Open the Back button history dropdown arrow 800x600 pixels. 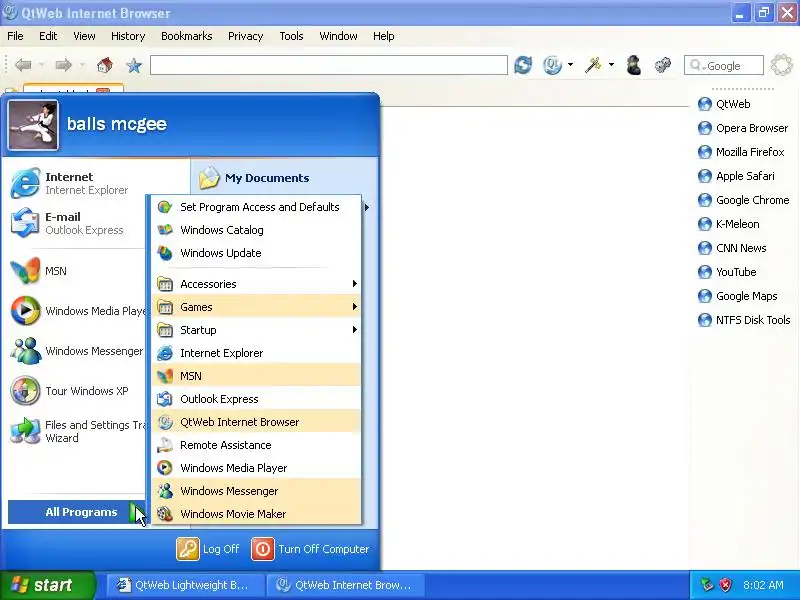[41, 65]
